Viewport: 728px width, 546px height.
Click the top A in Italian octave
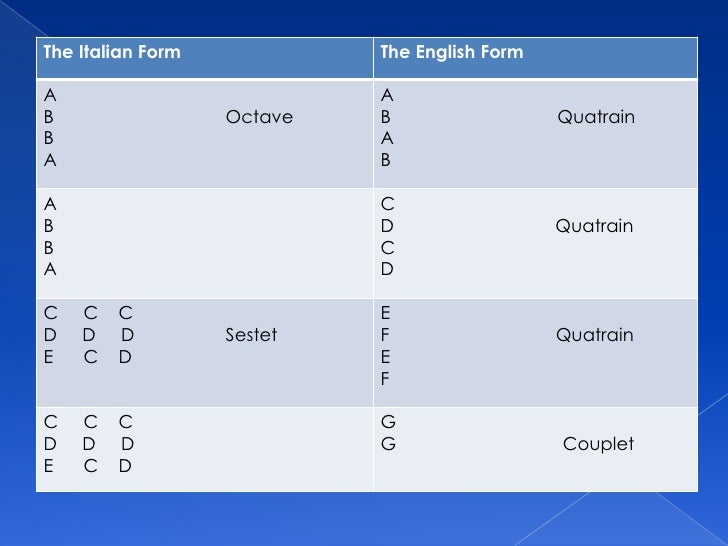(x=50, y=95)
